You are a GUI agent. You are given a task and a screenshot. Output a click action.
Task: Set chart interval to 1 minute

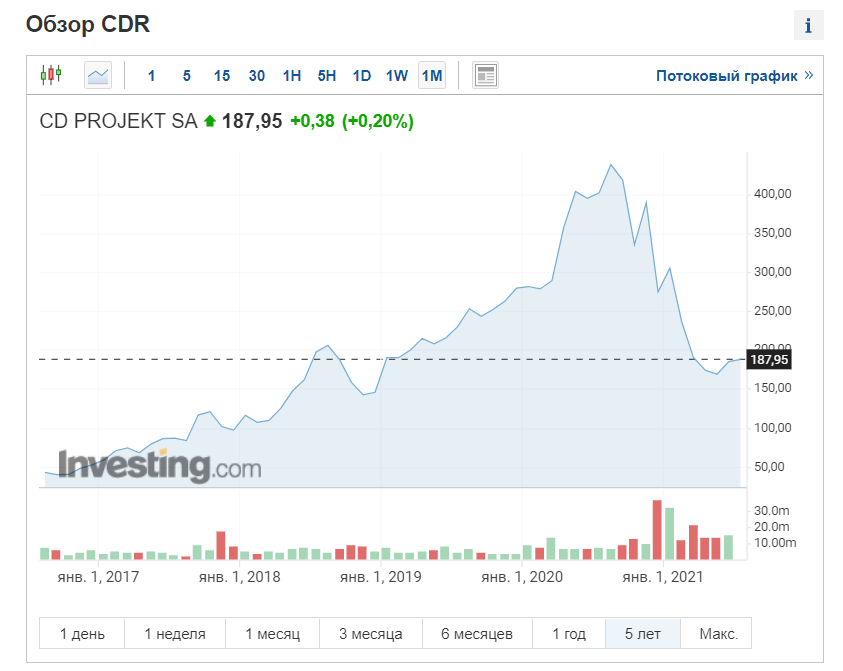click(x=151, y=76)
